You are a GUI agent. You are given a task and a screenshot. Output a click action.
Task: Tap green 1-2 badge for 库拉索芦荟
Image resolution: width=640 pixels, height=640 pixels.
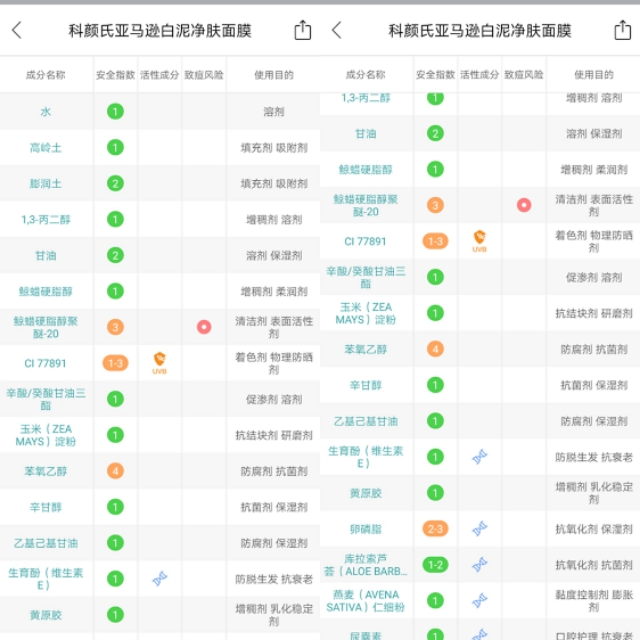coord(435,564)
